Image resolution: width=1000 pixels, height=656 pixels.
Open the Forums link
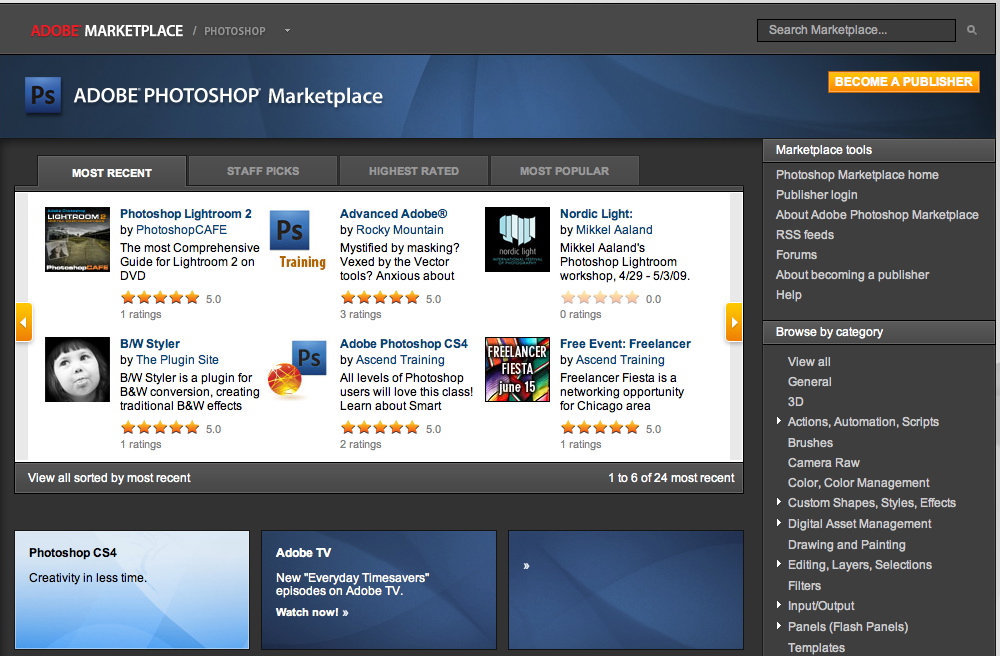click(796, 254)
